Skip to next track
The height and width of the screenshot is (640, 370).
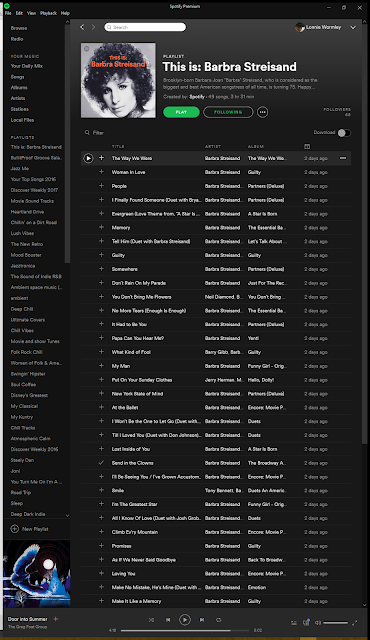point(202,620)
